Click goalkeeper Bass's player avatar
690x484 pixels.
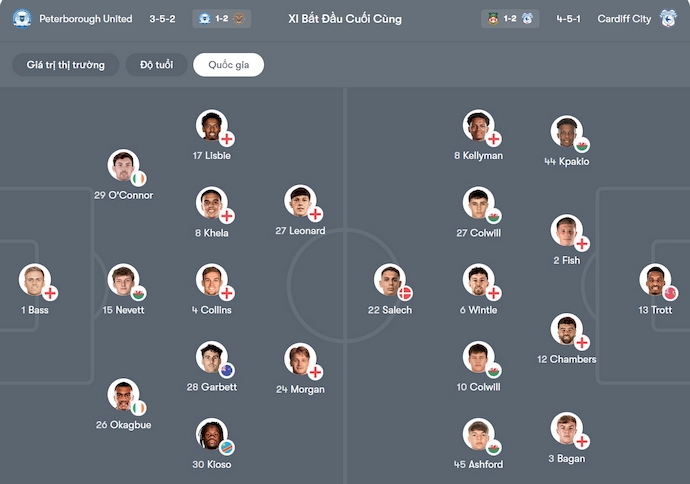[35, 279]
